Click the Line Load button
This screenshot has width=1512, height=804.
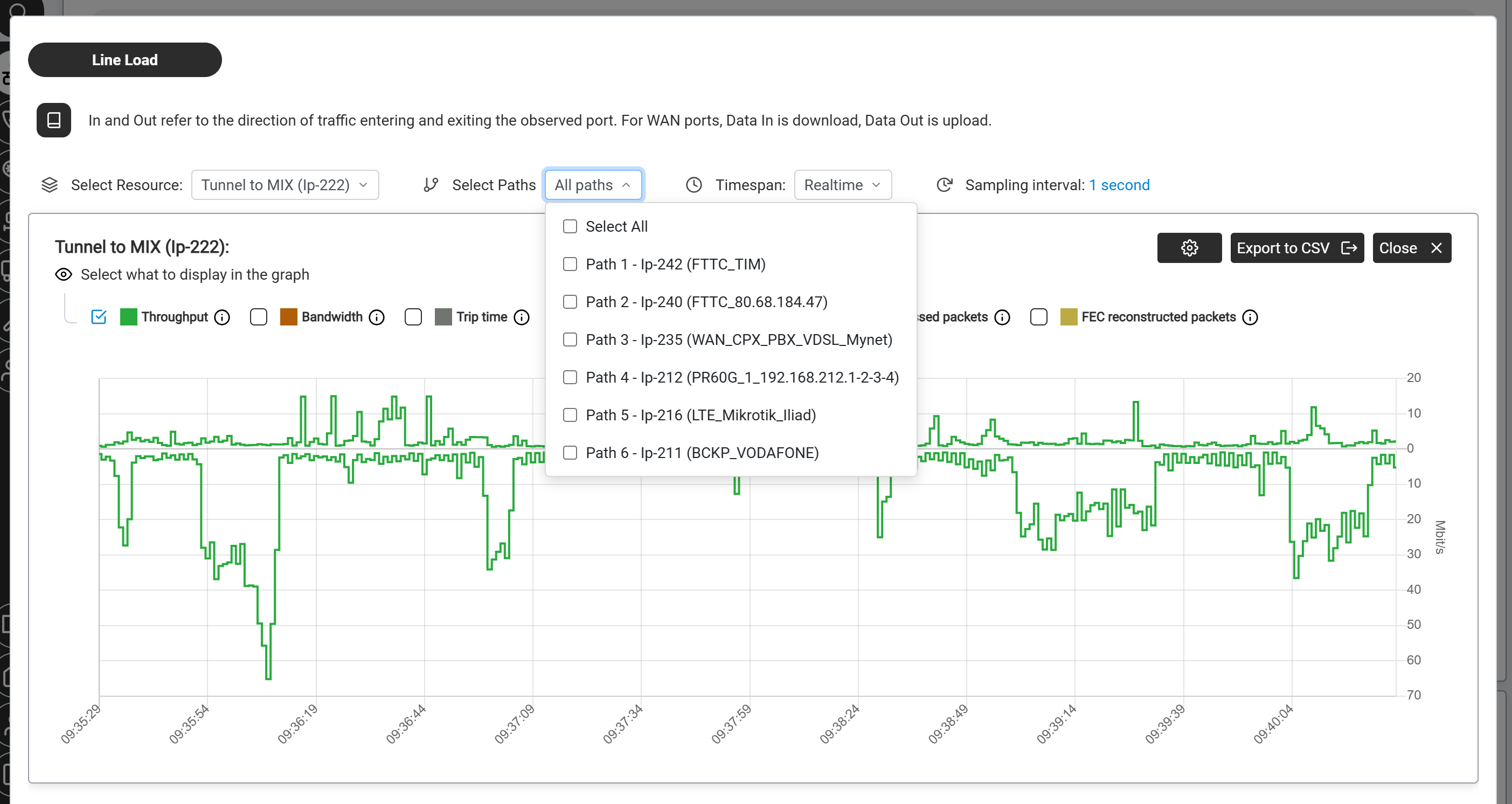[125, 60]
